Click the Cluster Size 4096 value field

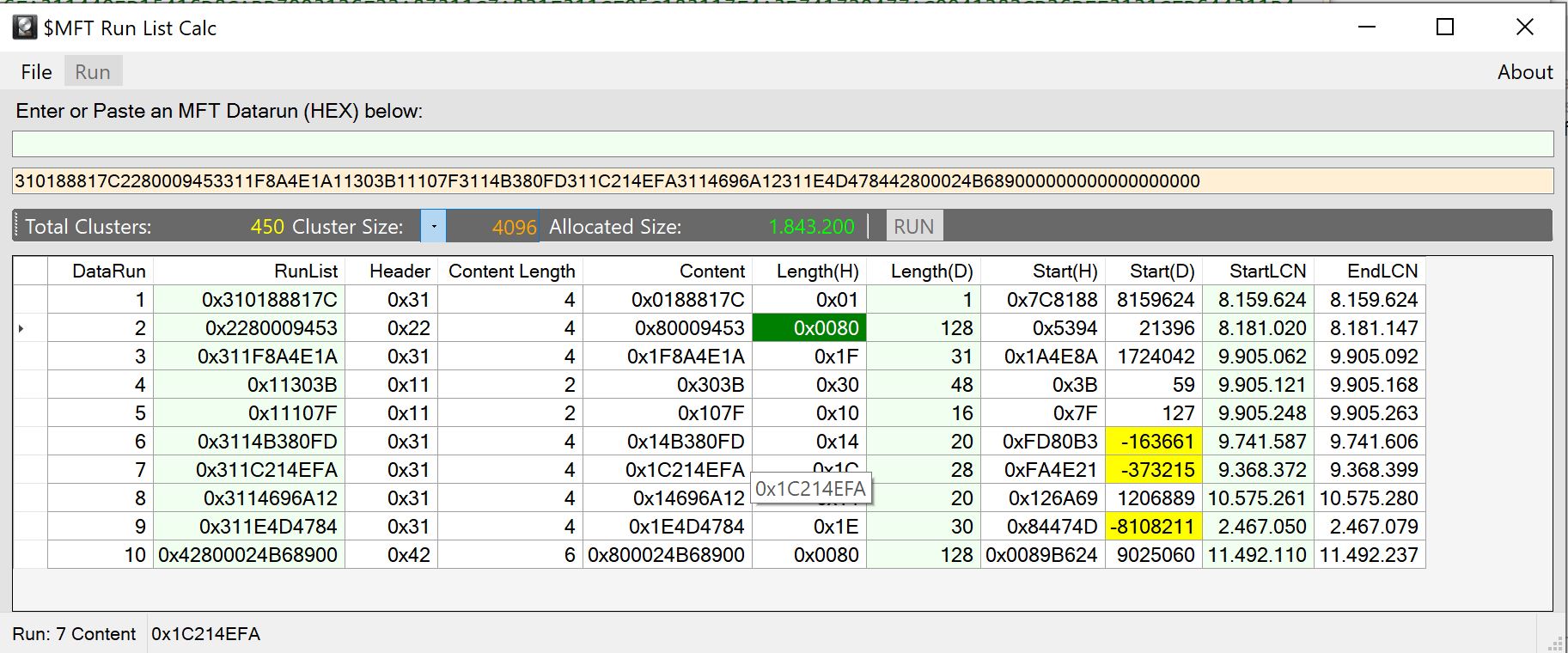[493, 227]
